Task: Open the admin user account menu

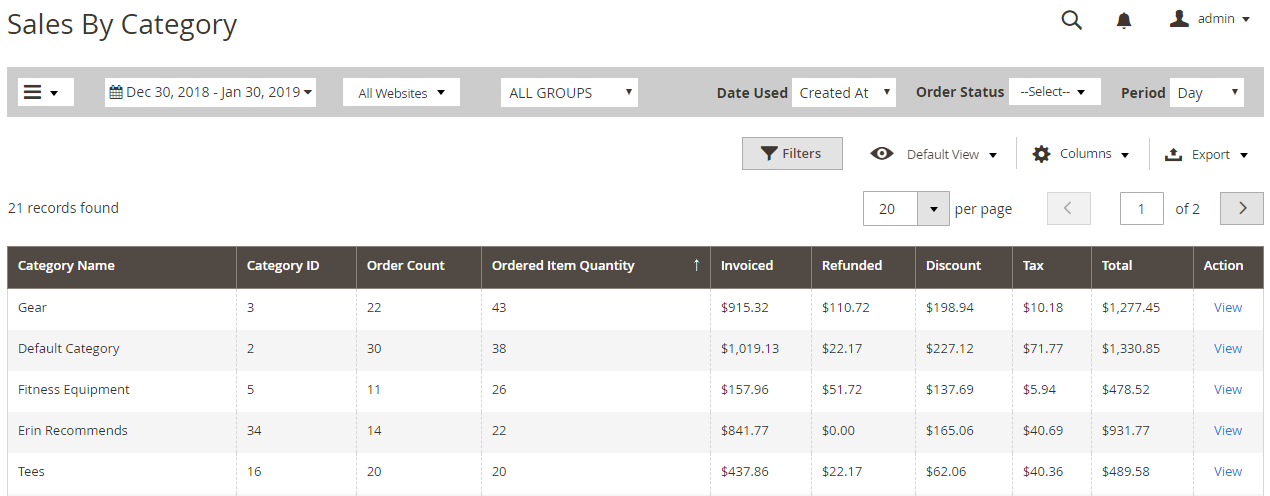Action: click(1210, 19)
